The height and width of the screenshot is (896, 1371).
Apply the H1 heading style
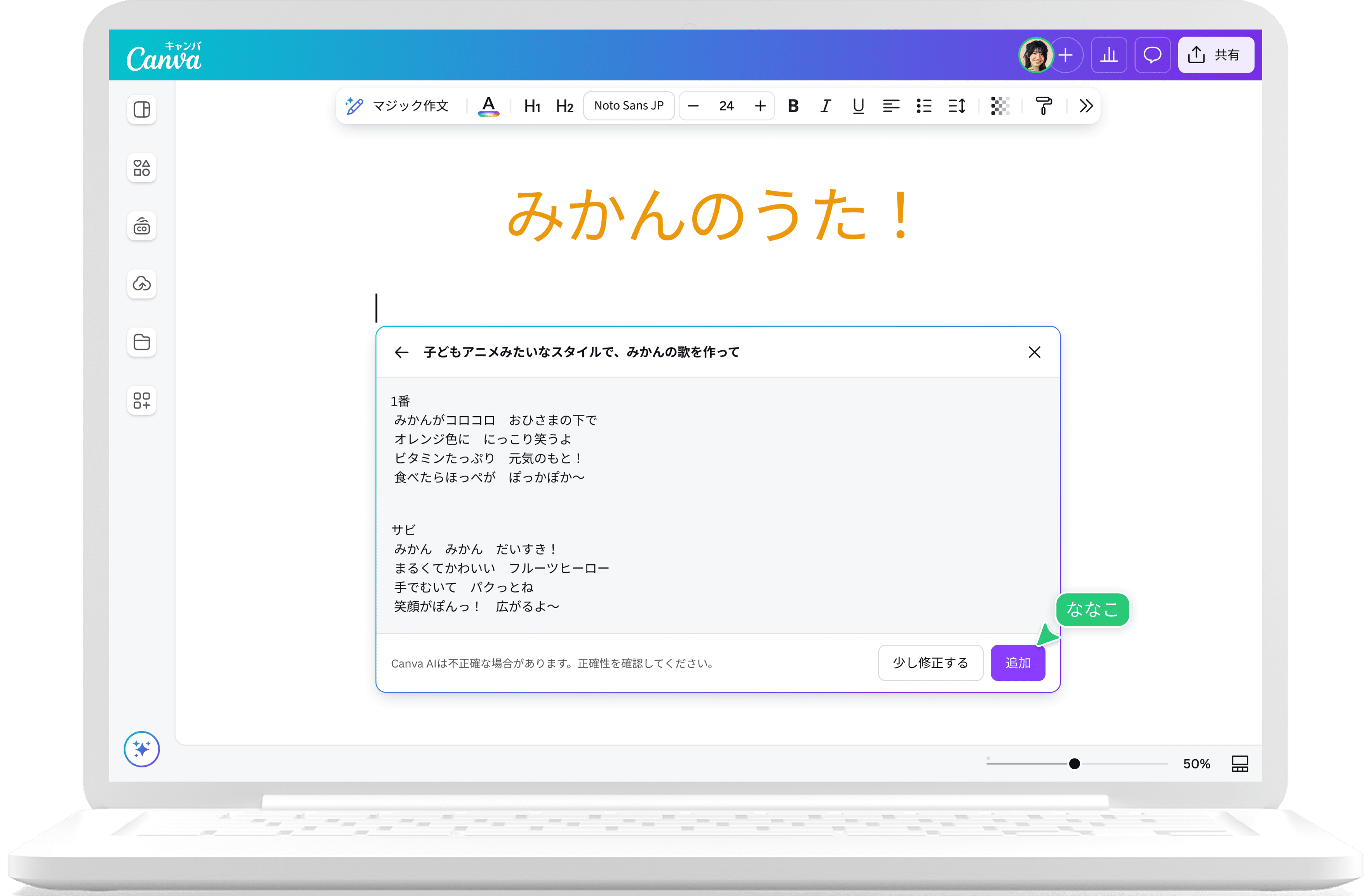[532, 106]
